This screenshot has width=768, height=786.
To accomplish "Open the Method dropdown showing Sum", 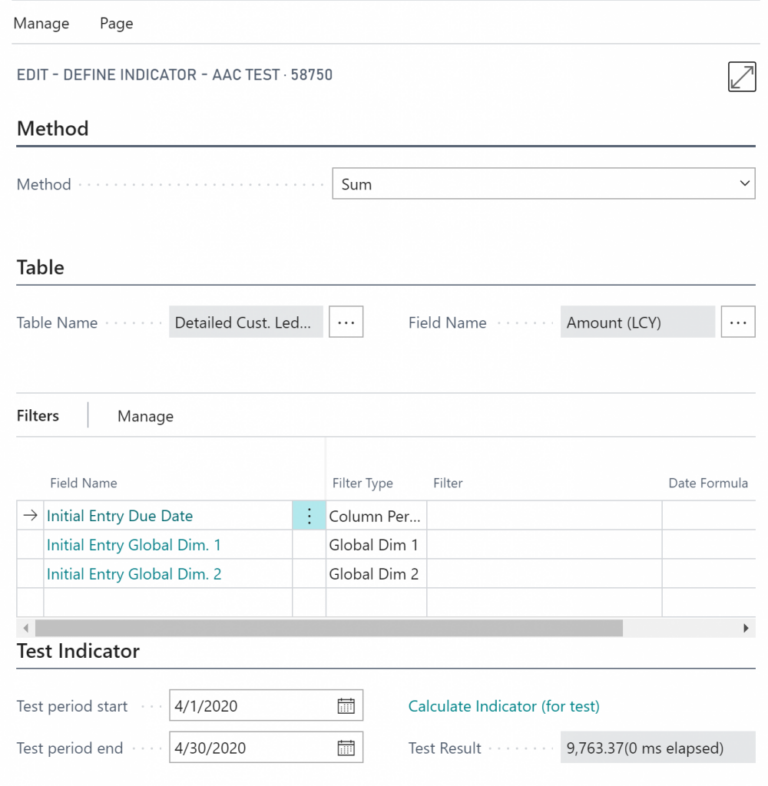I will pyautogui.click(x=543, y=184).
